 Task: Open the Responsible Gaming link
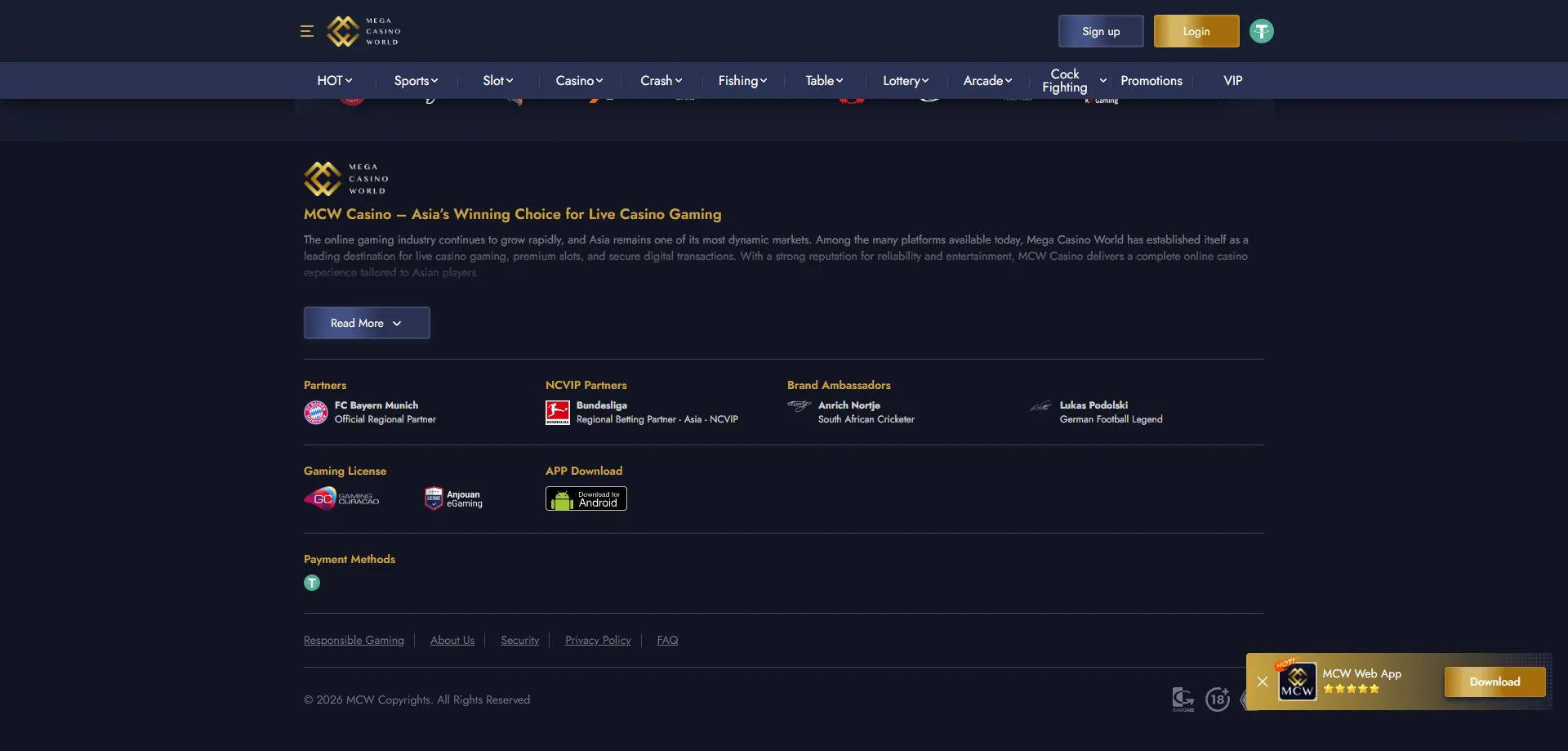click(354, 640)
